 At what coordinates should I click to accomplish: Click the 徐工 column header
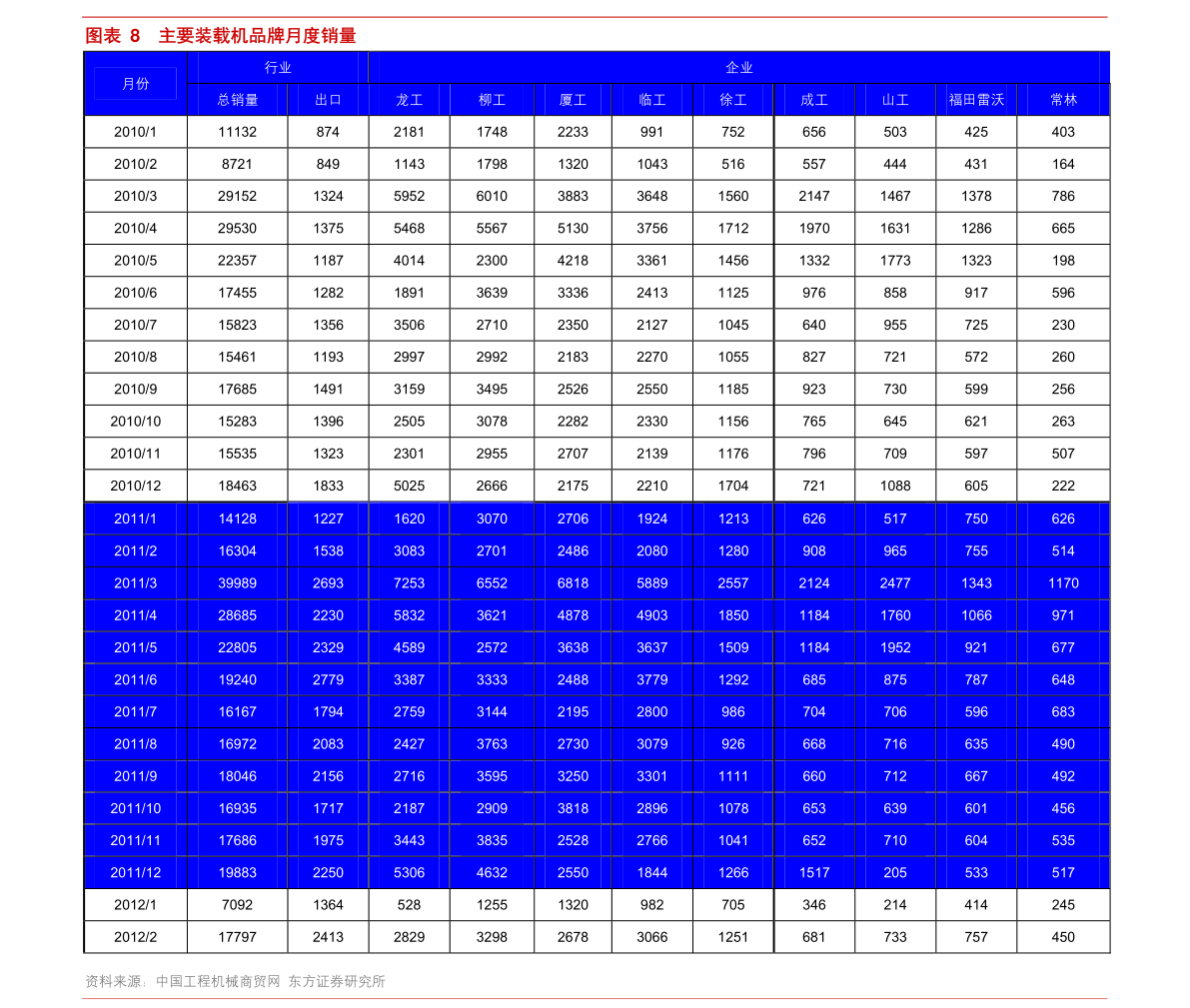click(x=733, y=100)
